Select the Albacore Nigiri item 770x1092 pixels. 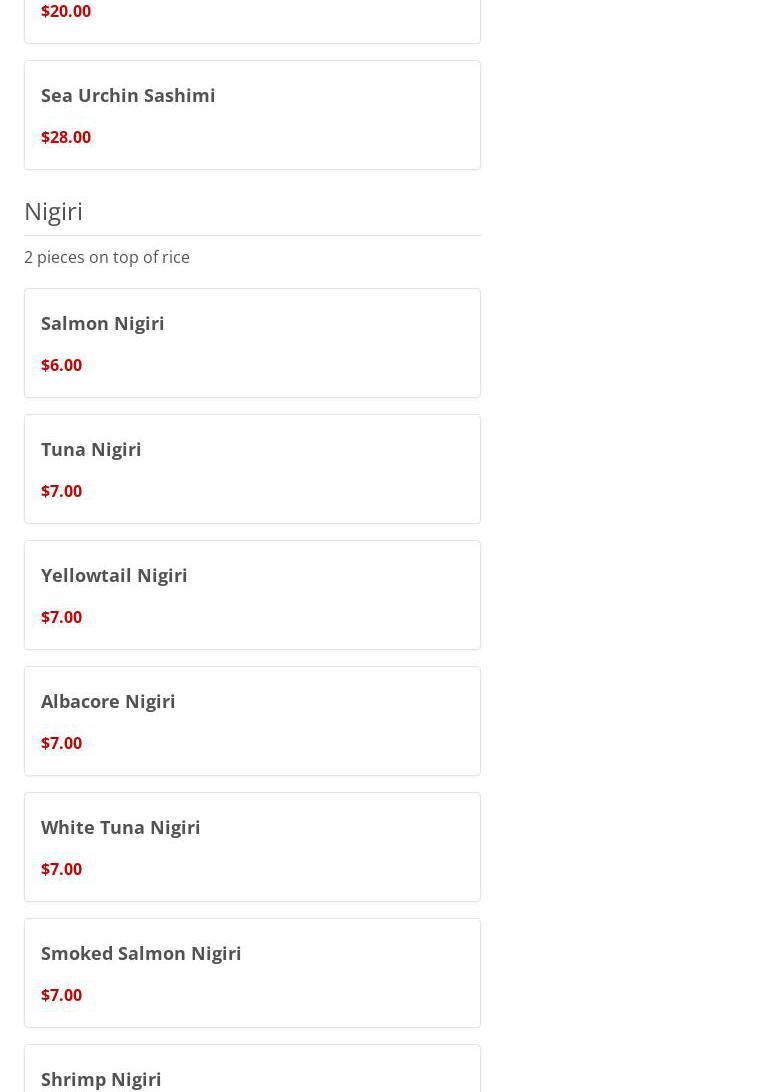108,701
